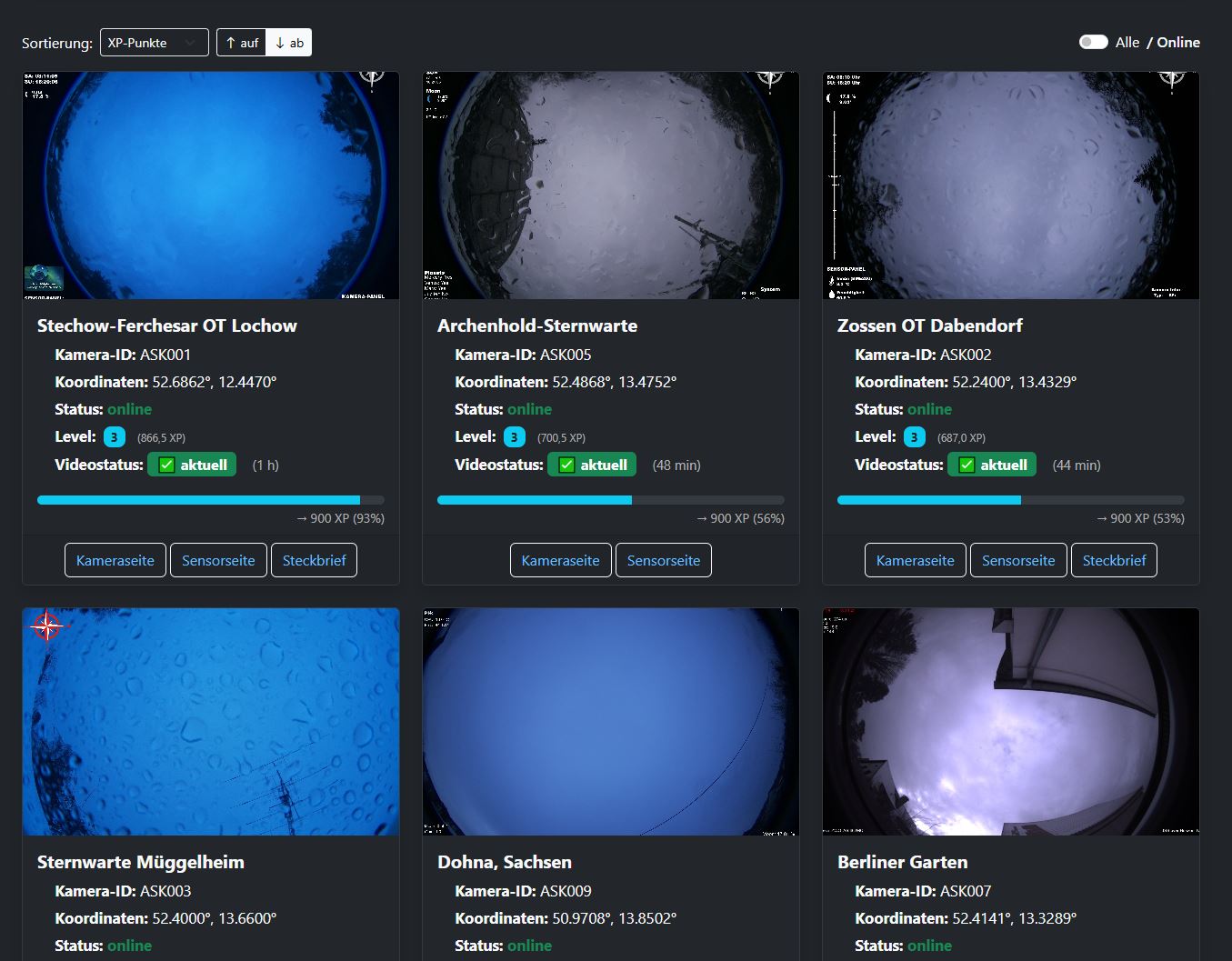The height and width of the screenshot is (961, 1232).
Task: Open the Kameraseite for Archenhold-Sternwarte
Action: coord(560,560)
